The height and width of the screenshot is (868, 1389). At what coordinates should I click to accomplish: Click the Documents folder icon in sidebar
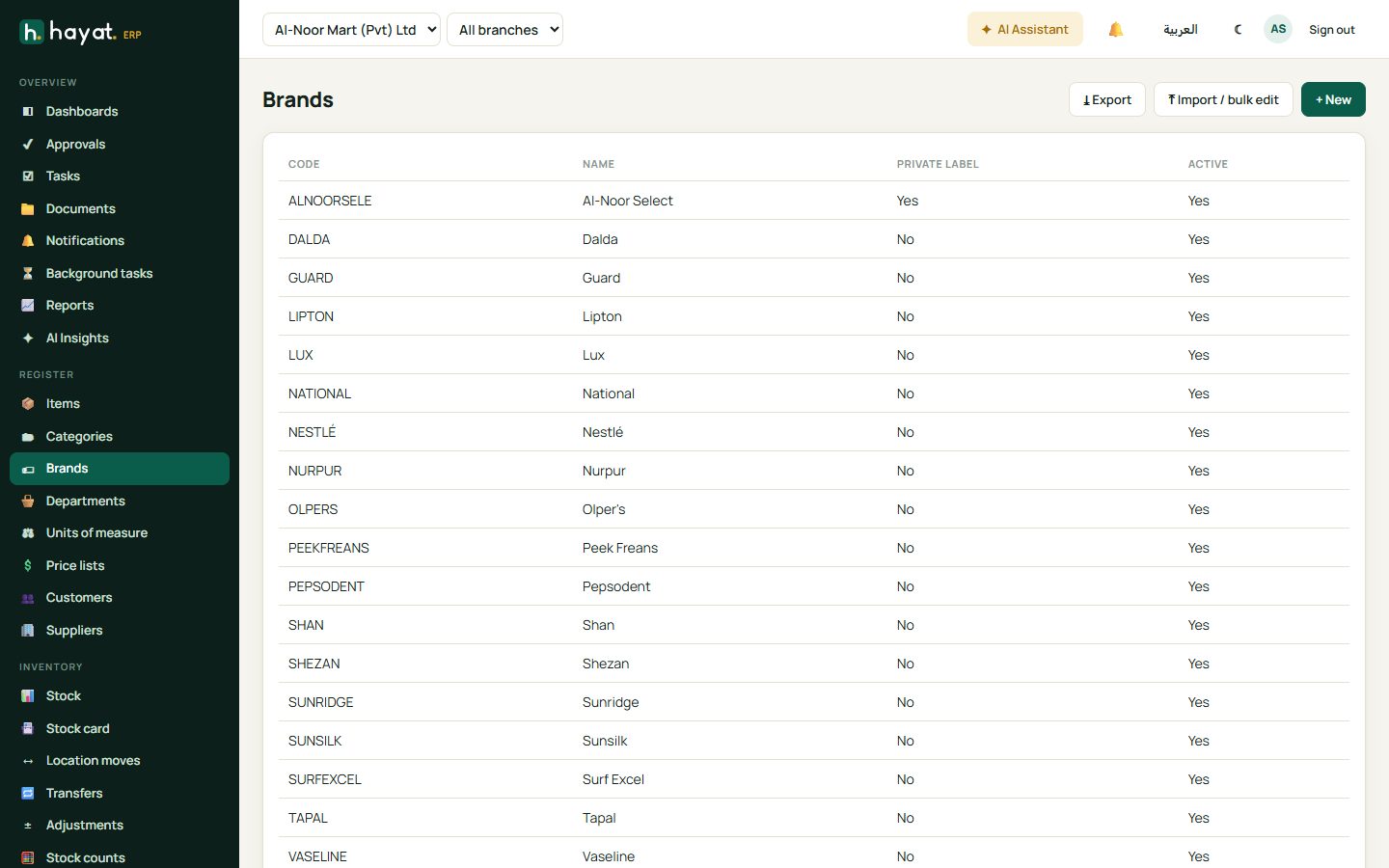tap(28, 208)
